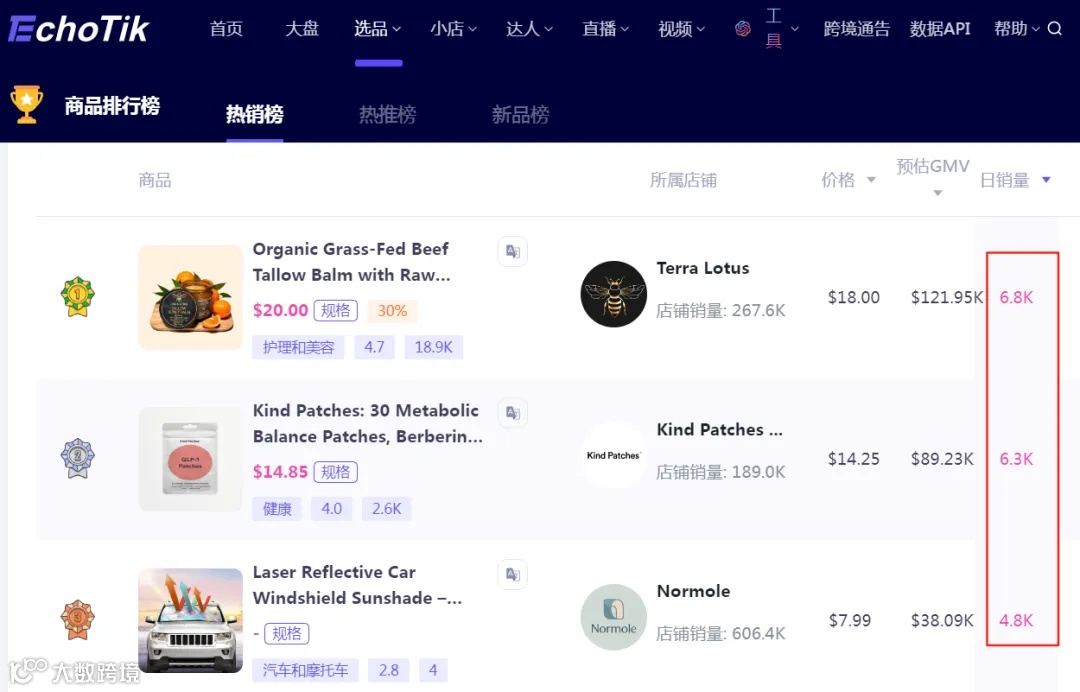Image resolution: width=1080 pixels, height=692 pixels.
Task: Open the Kind Patches shop name
Action: click(x=720, y=430)
